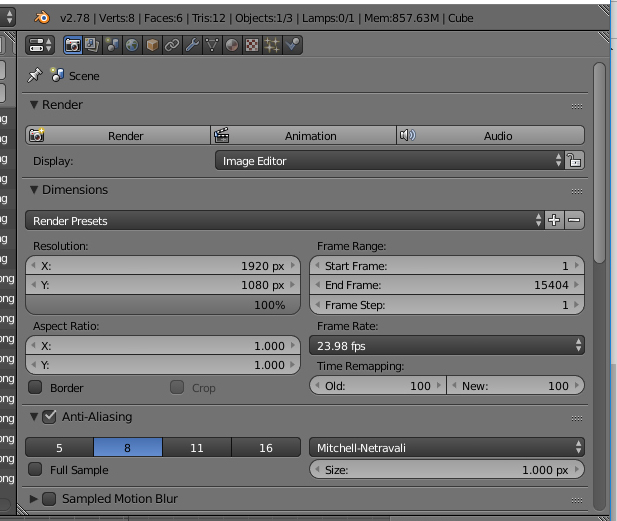This screenshot has height=521, width=617.
Task: Click the Render image button
Action: point(118,135)
